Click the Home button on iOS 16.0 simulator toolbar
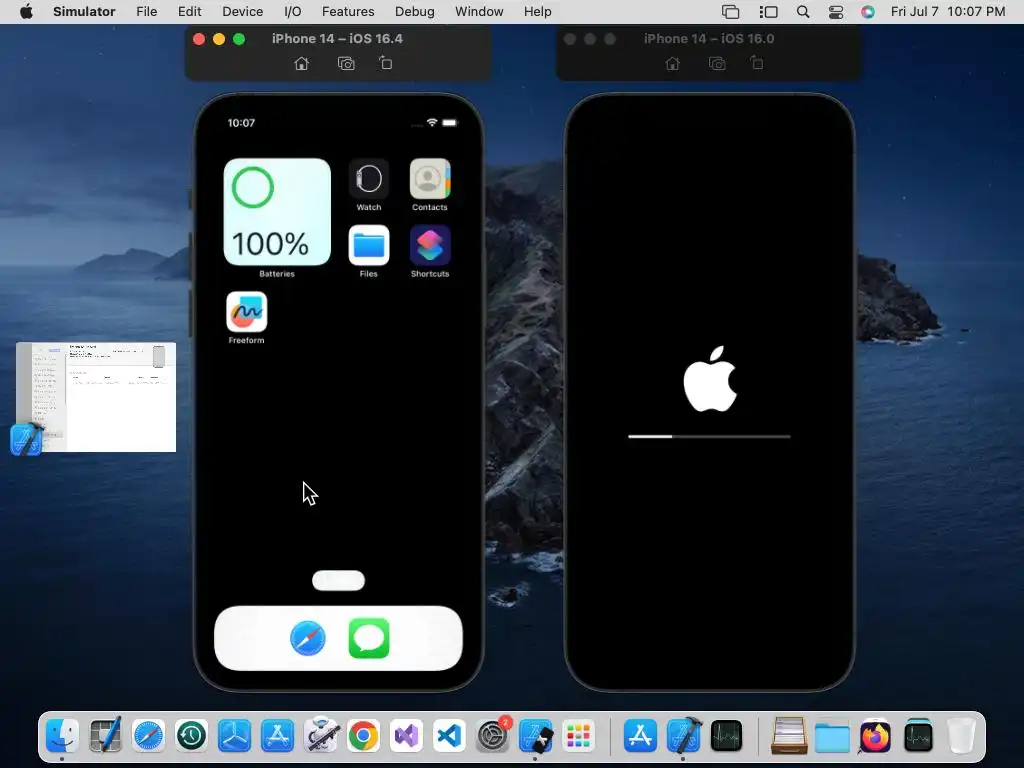1024x768 pixels. pos(672,63)
